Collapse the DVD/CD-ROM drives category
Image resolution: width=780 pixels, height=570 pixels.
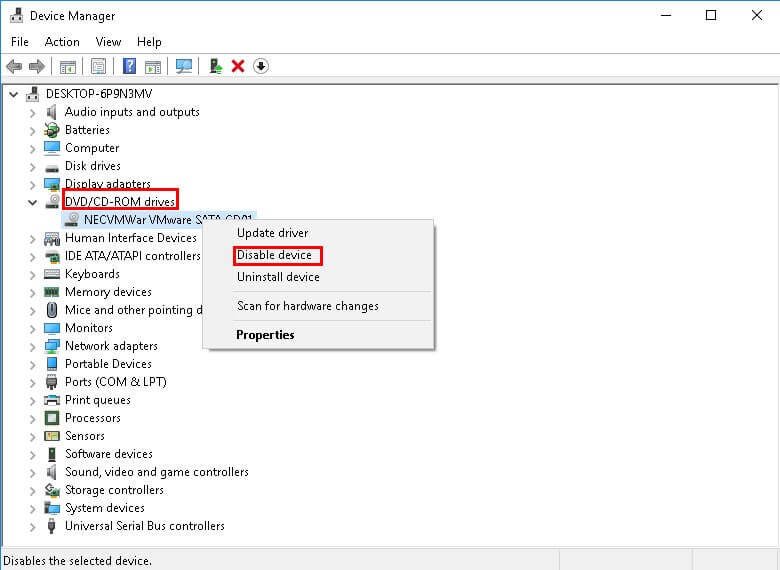[x=32, y=202]
